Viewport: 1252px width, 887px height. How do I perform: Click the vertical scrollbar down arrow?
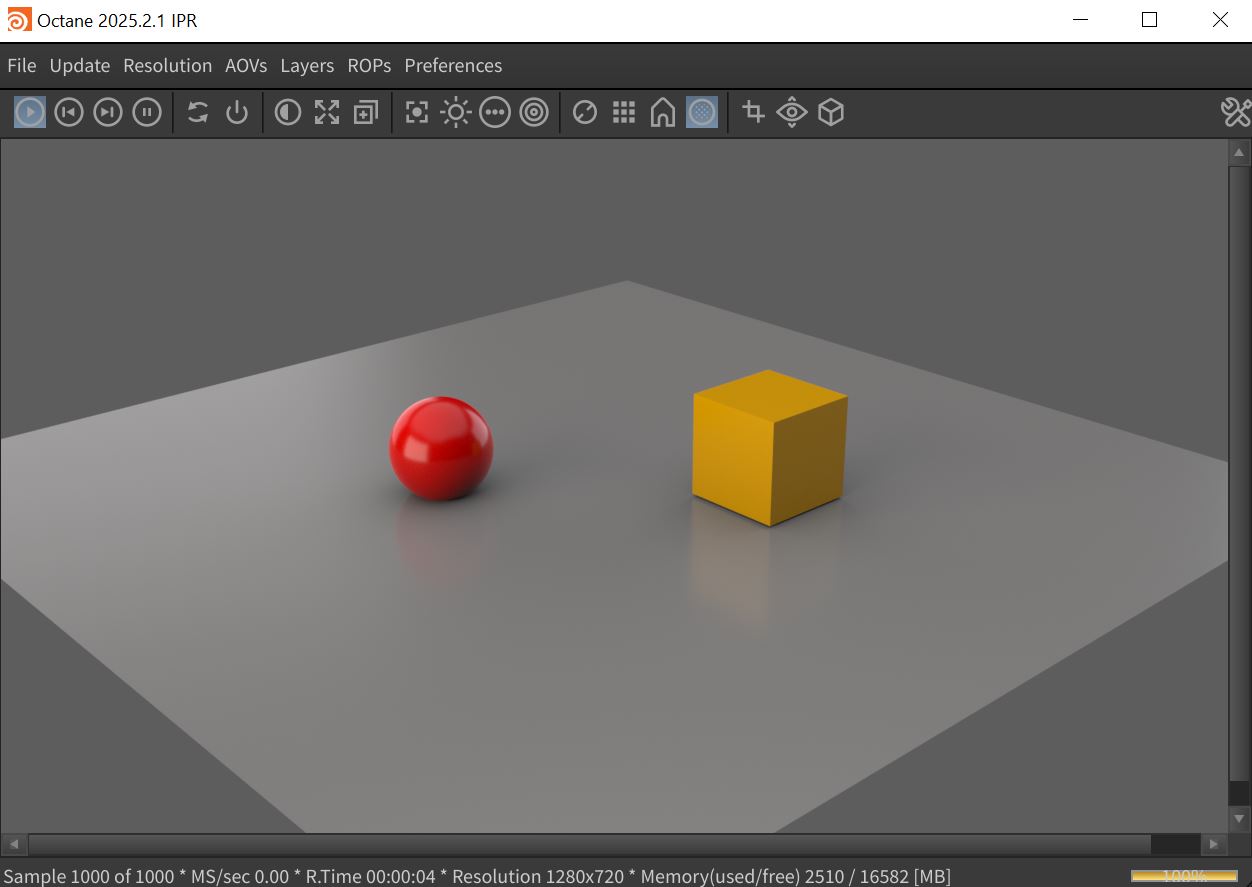[1239, 819]
